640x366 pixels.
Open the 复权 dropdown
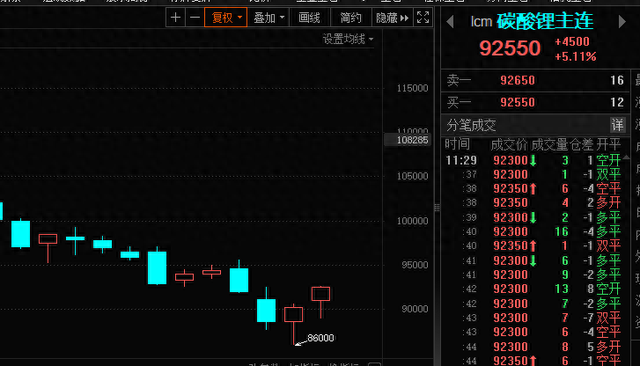(x=226, y=18)
